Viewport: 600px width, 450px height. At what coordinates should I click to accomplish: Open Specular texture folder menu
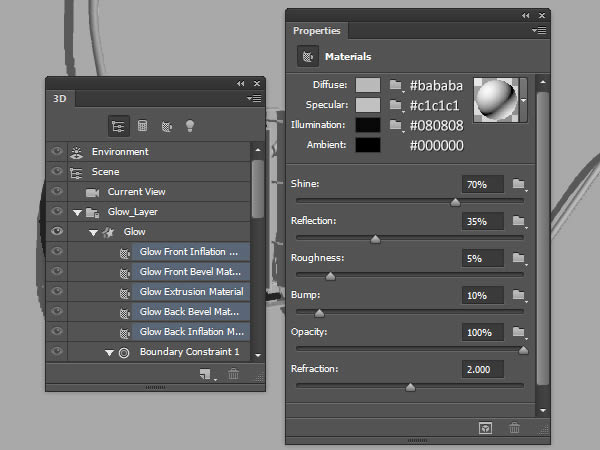396,105
